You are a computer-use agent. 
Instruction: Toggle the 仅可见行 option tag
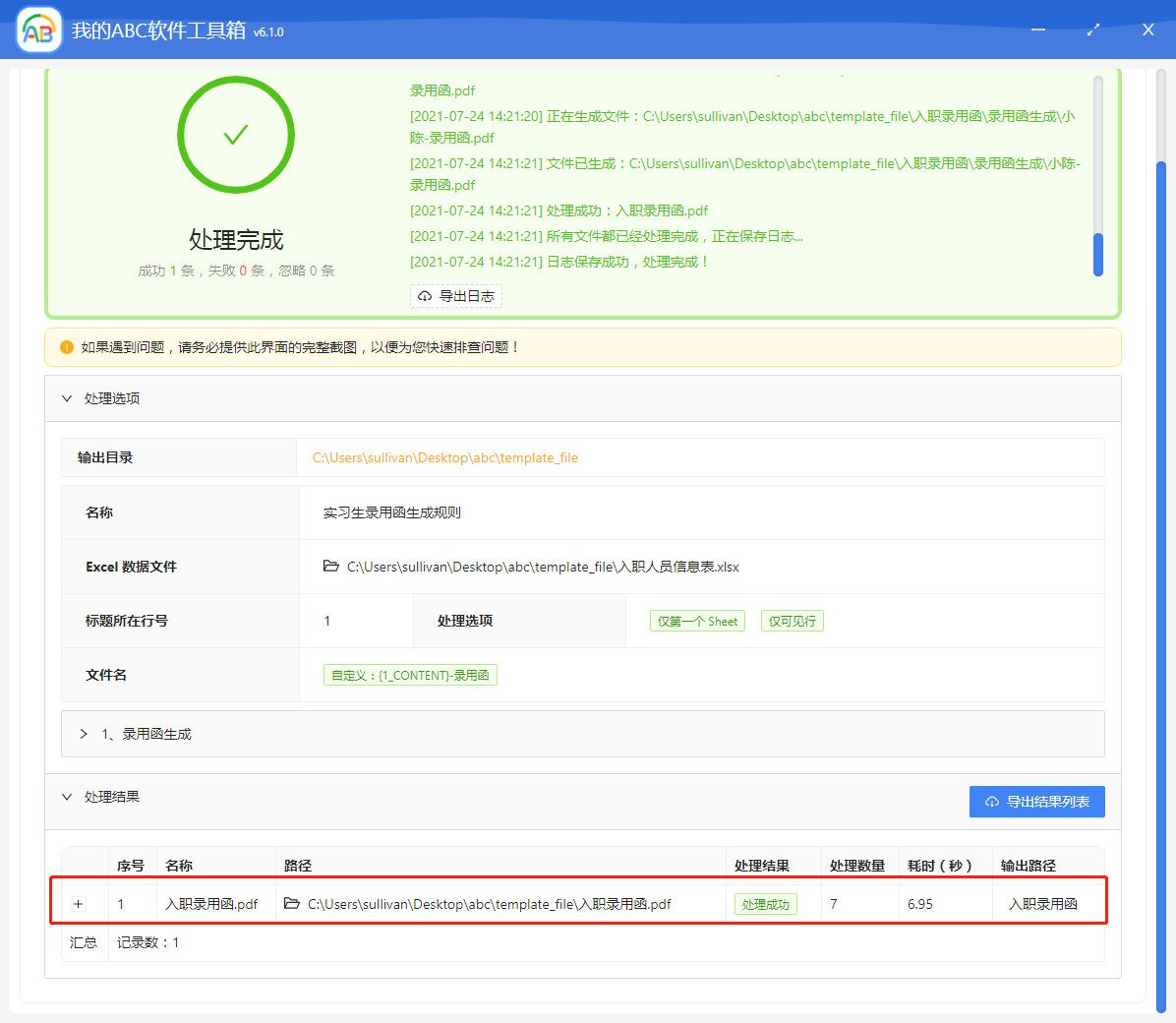pos(792,620)
